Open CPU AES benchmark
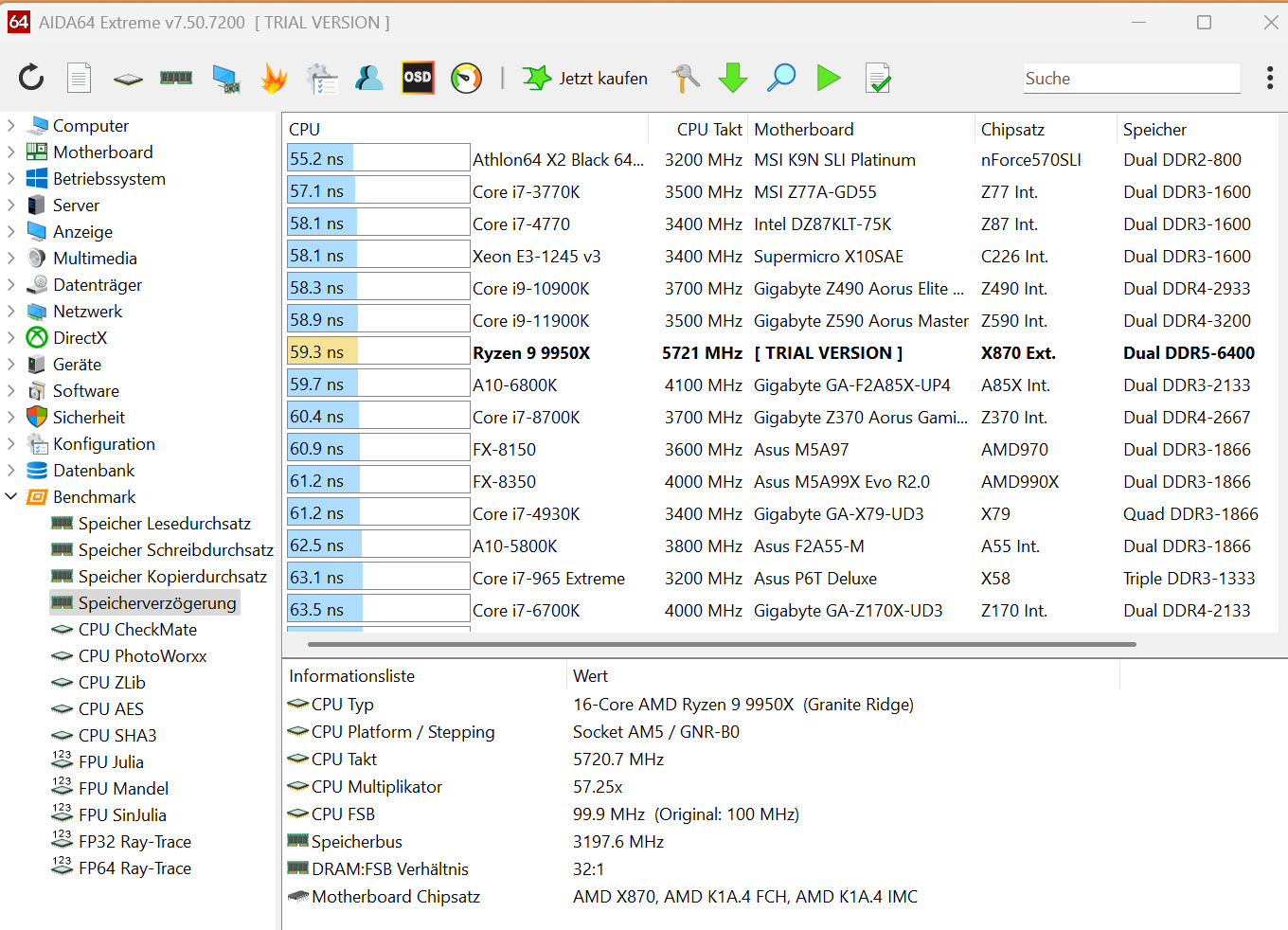1288x930 pixels. [111, 708]
